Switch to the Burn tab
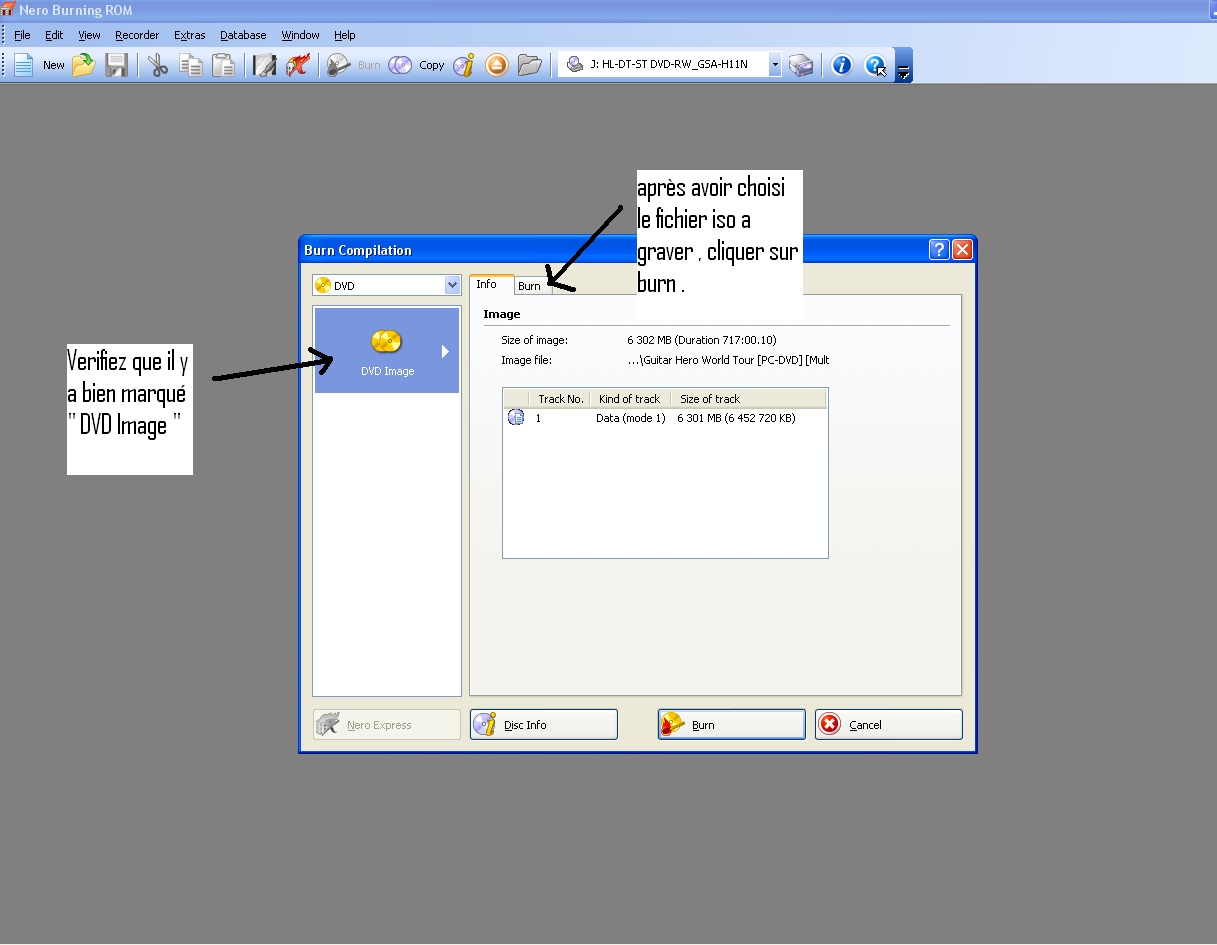The width and height of the screenshot is (1217, 945). (529, 286)
